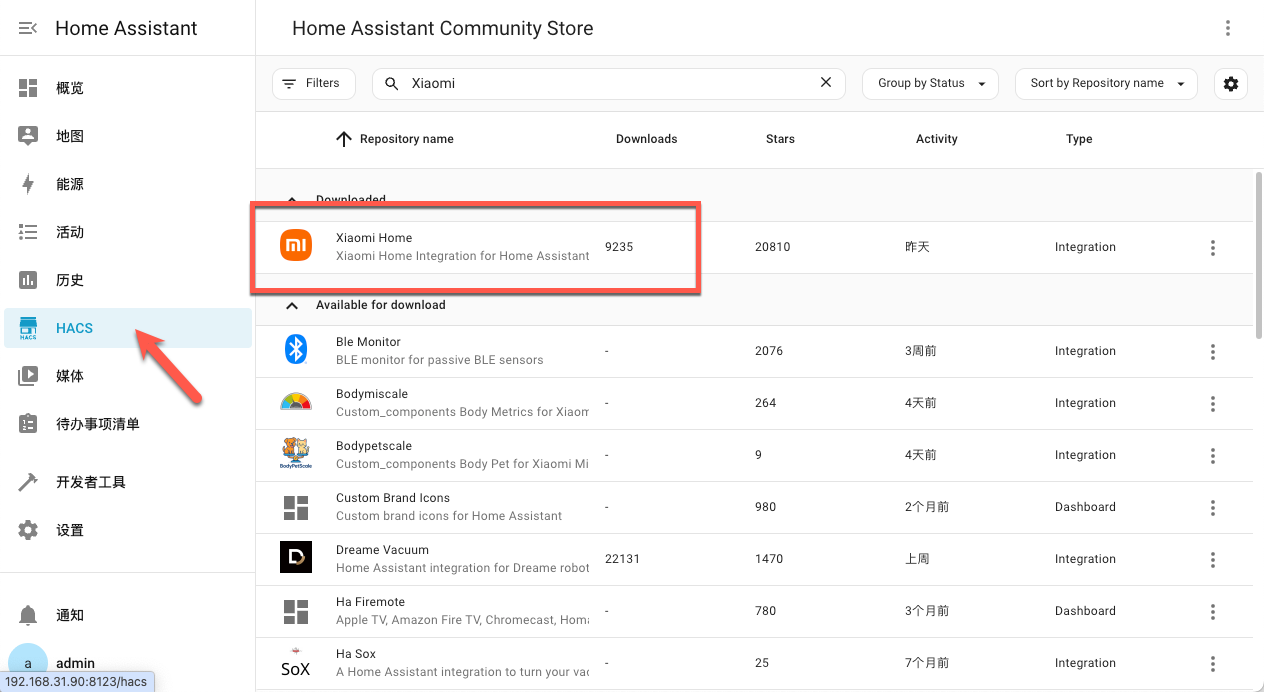Screen dimensions: 1264x692
Task: Open the 能源 (Energy) panel
Action: click(28, 184)
